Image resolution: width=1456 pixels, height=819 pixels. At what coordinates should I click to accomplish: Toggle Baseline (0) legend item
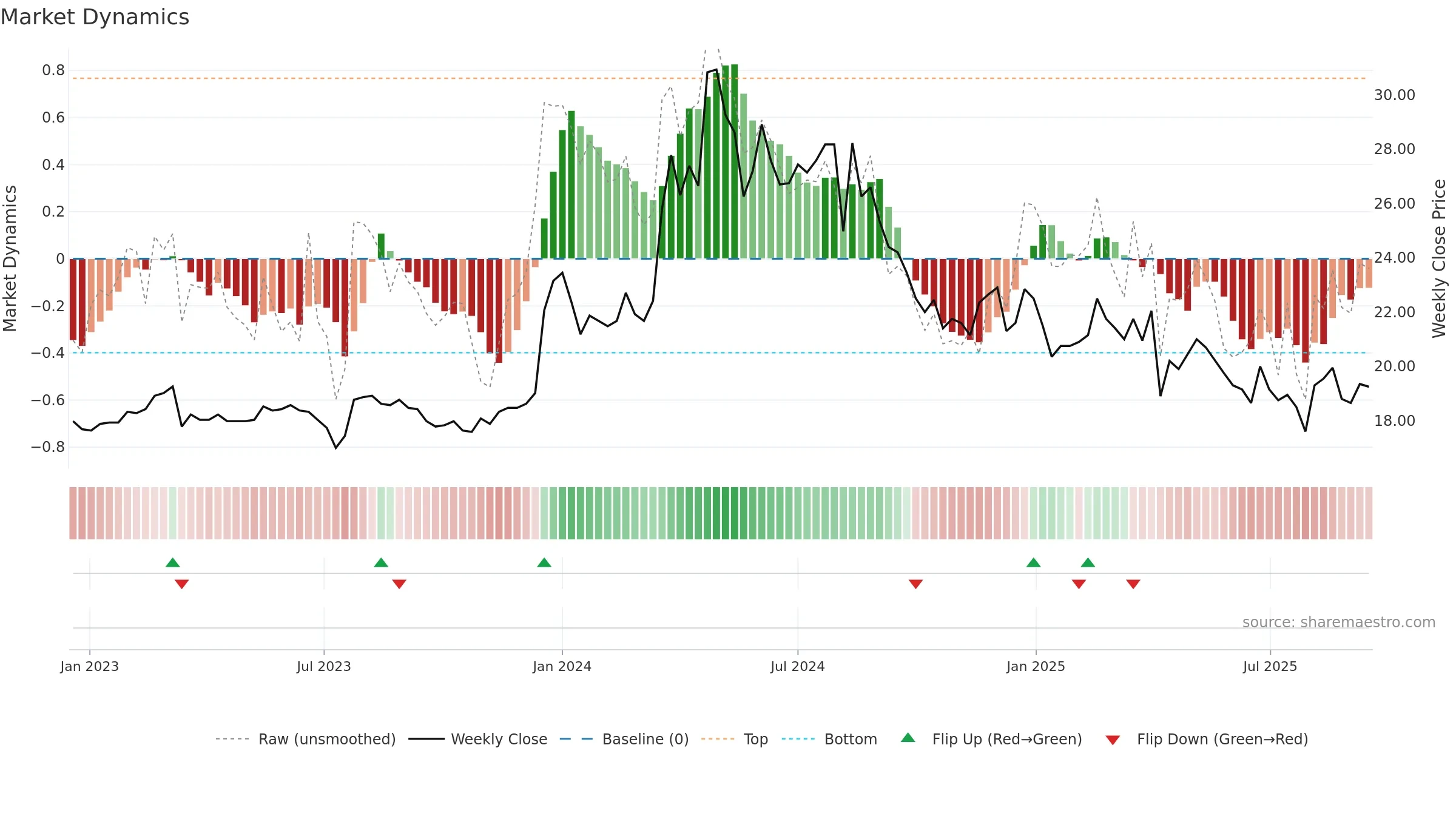(x=624, y=739)
